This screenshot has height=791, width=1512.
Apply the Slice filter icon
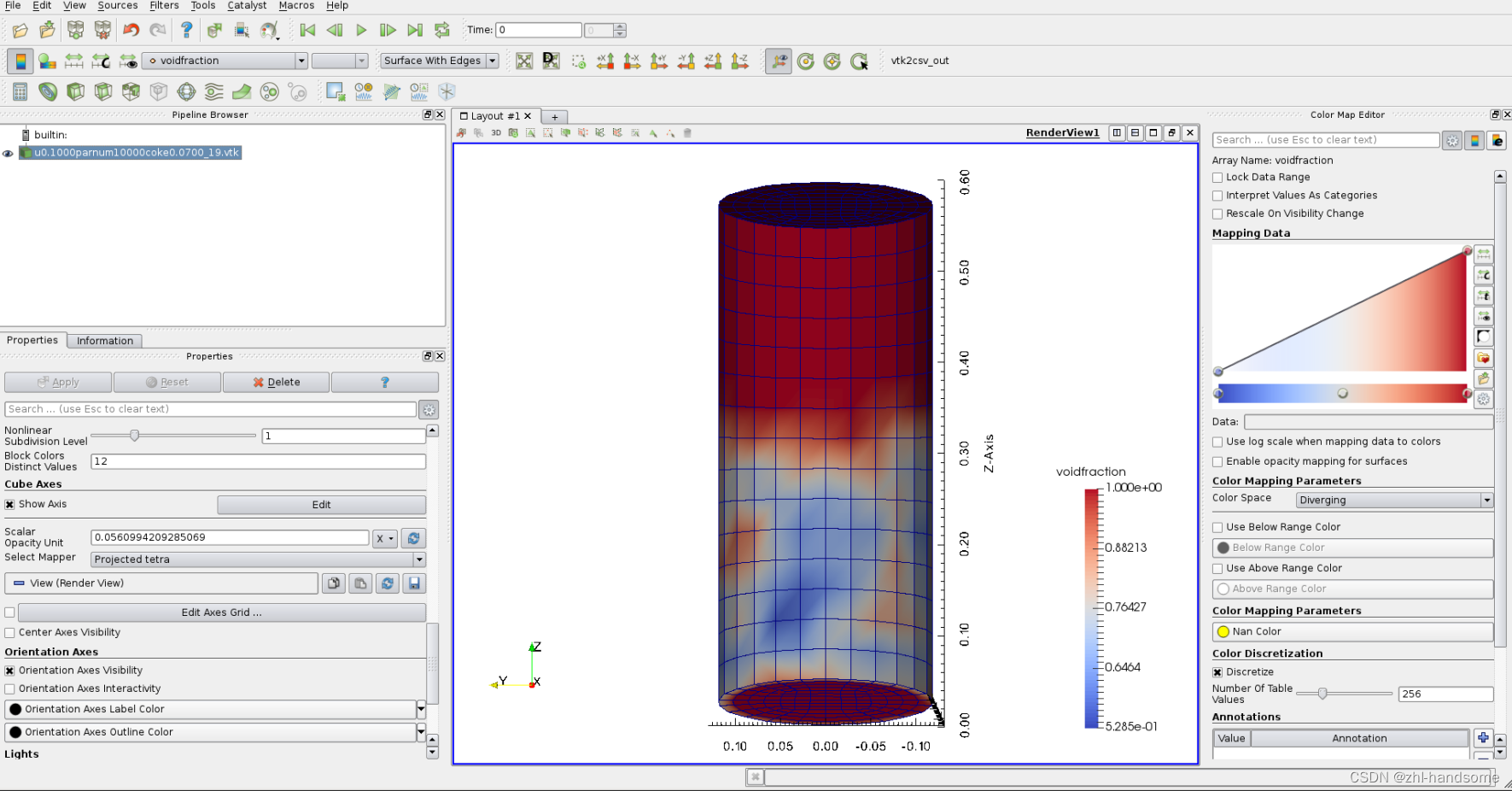[x=103, y=91]
